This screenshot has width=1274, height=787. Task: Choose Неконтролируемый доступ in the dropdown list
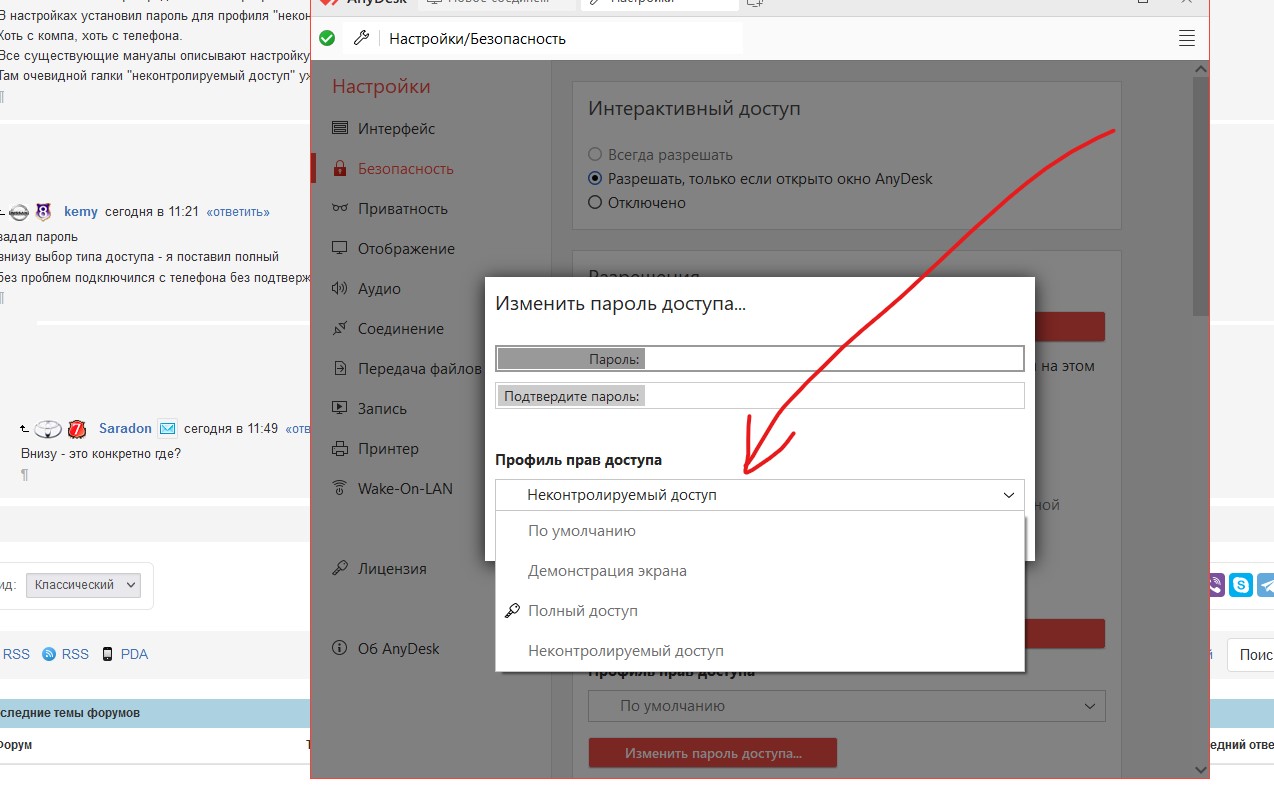pyautogui.click(x=760, y=651)
